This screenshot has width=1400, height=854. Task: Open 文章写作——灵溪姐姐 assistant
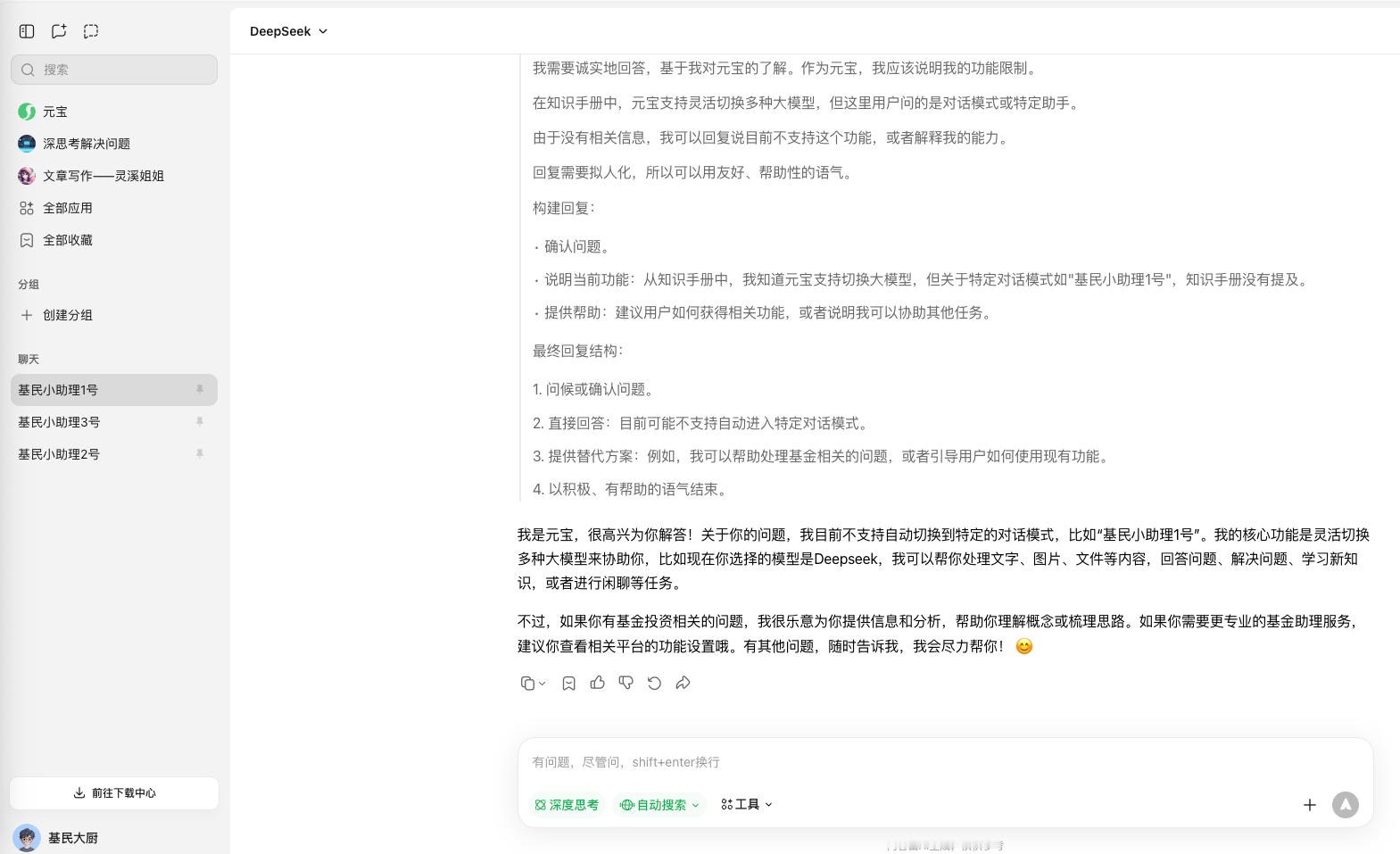coord(114,176)
